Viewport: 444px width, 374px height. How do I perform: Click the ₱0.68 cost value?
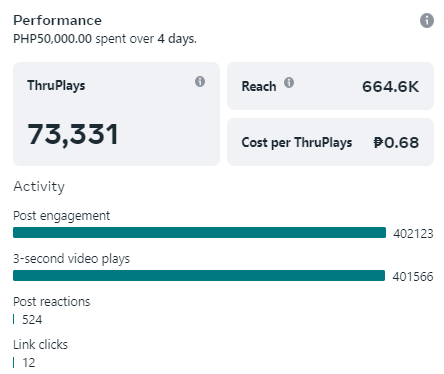(x=396, y=143)
